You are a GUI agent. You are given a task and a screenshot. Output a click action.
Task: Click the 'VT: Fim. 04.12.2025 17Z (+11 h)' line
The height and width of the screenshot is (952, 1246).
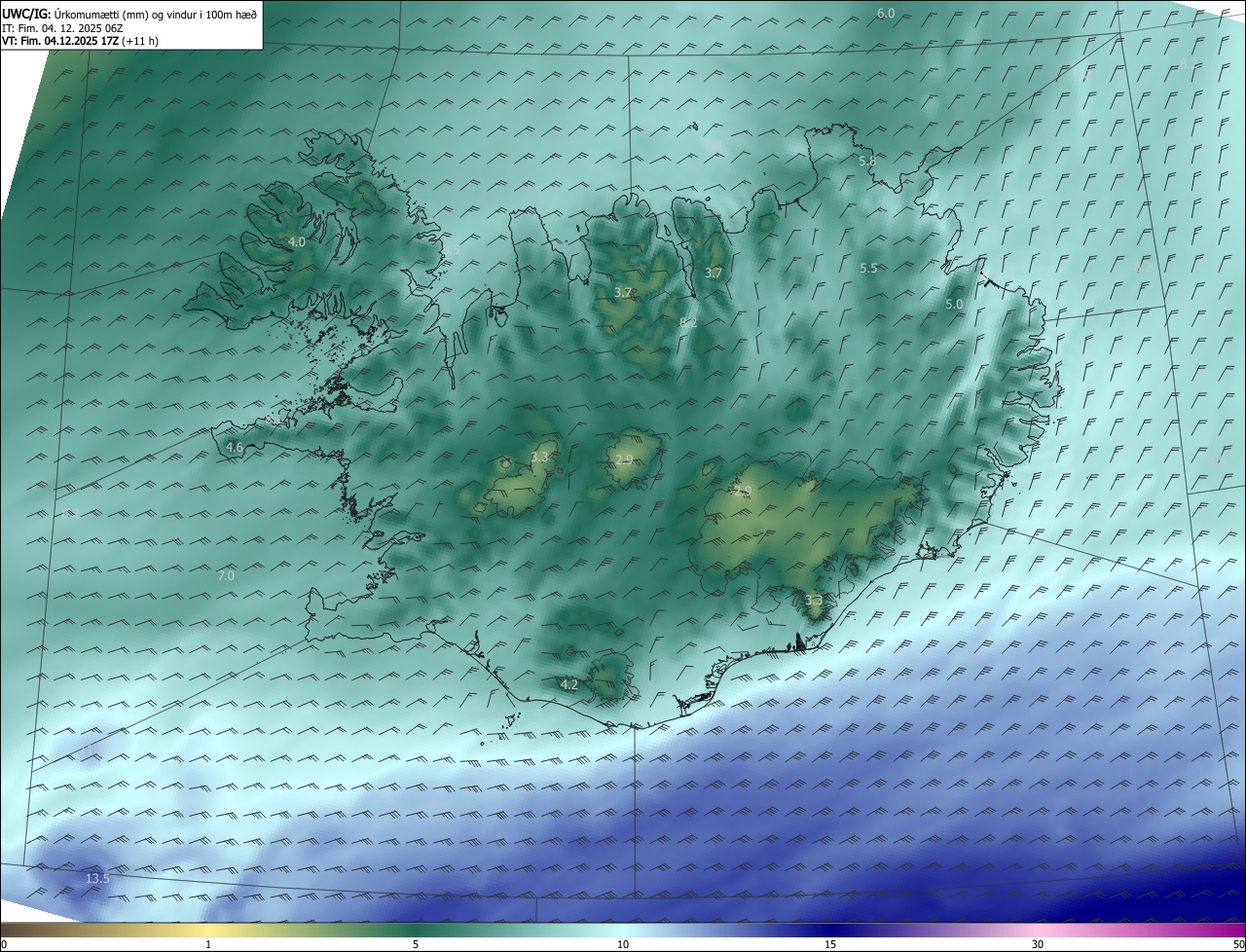coord(80,41)
